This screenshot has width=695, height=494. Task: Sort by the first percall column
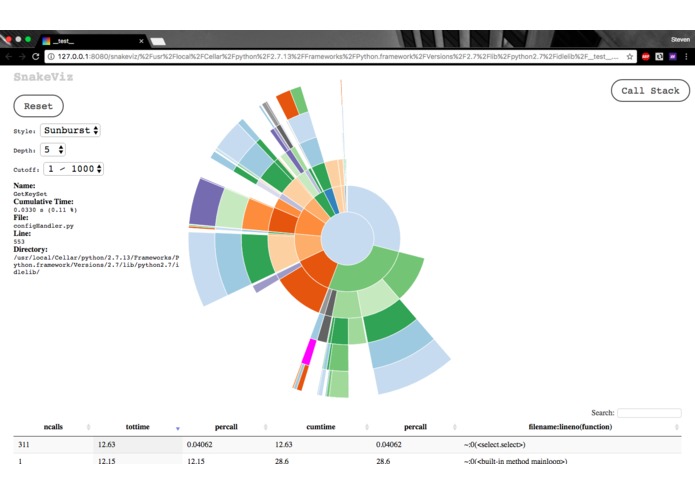tap(226, 427)
